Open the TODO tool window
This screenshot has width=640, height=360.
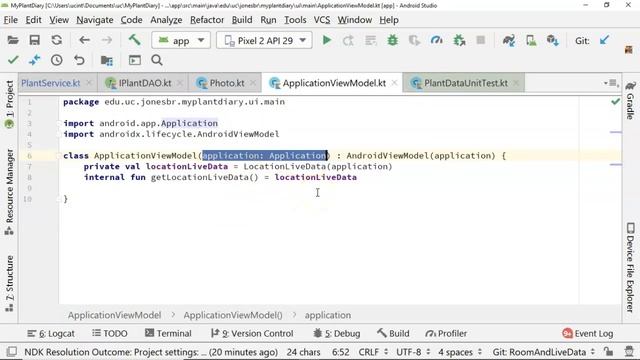tap(110, 333)
